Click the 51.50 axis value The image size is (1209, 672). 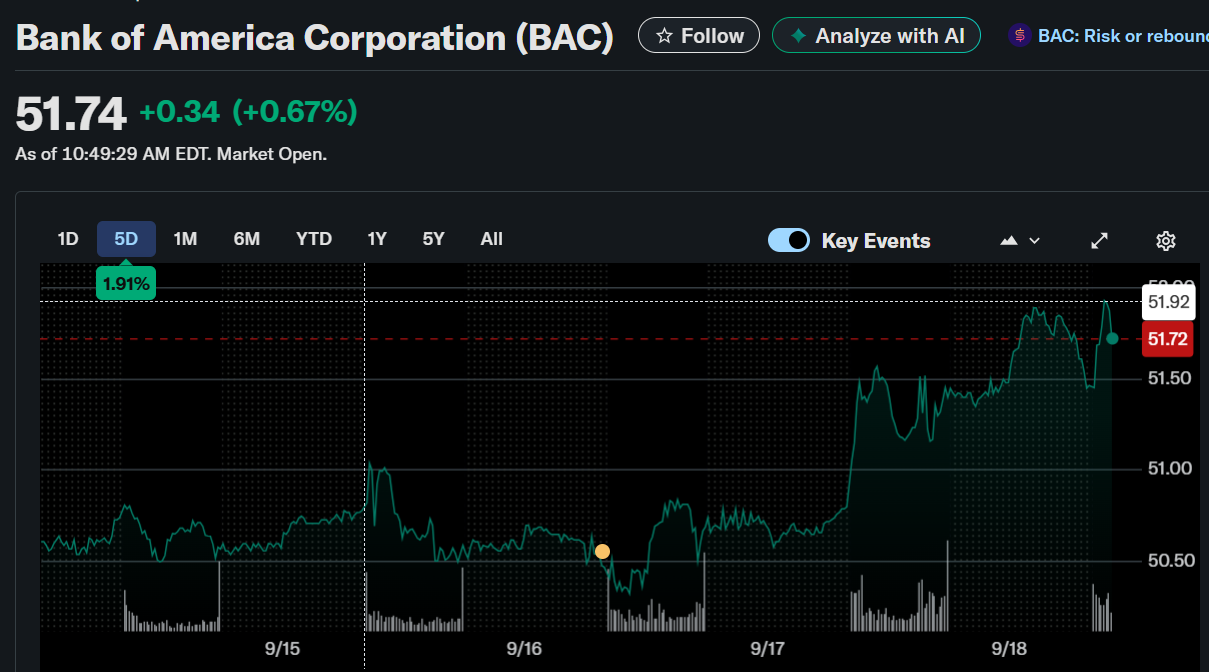pos(1169,378)
